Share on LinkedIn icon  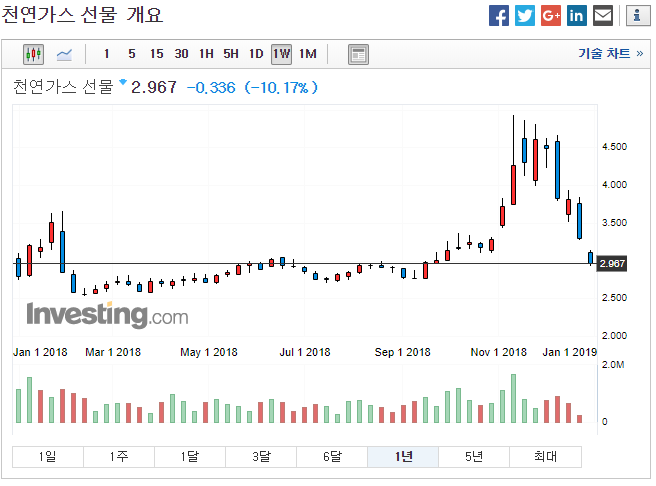pyautogui.click(x=577, y=15)
